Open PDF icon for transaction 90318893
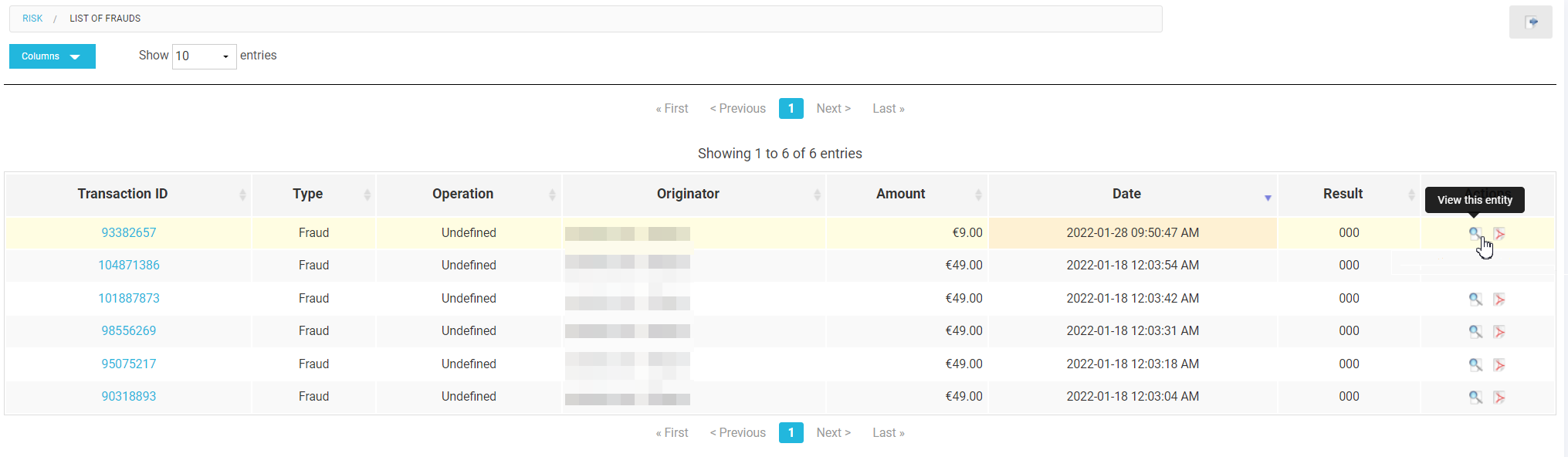 point(1499,397)
